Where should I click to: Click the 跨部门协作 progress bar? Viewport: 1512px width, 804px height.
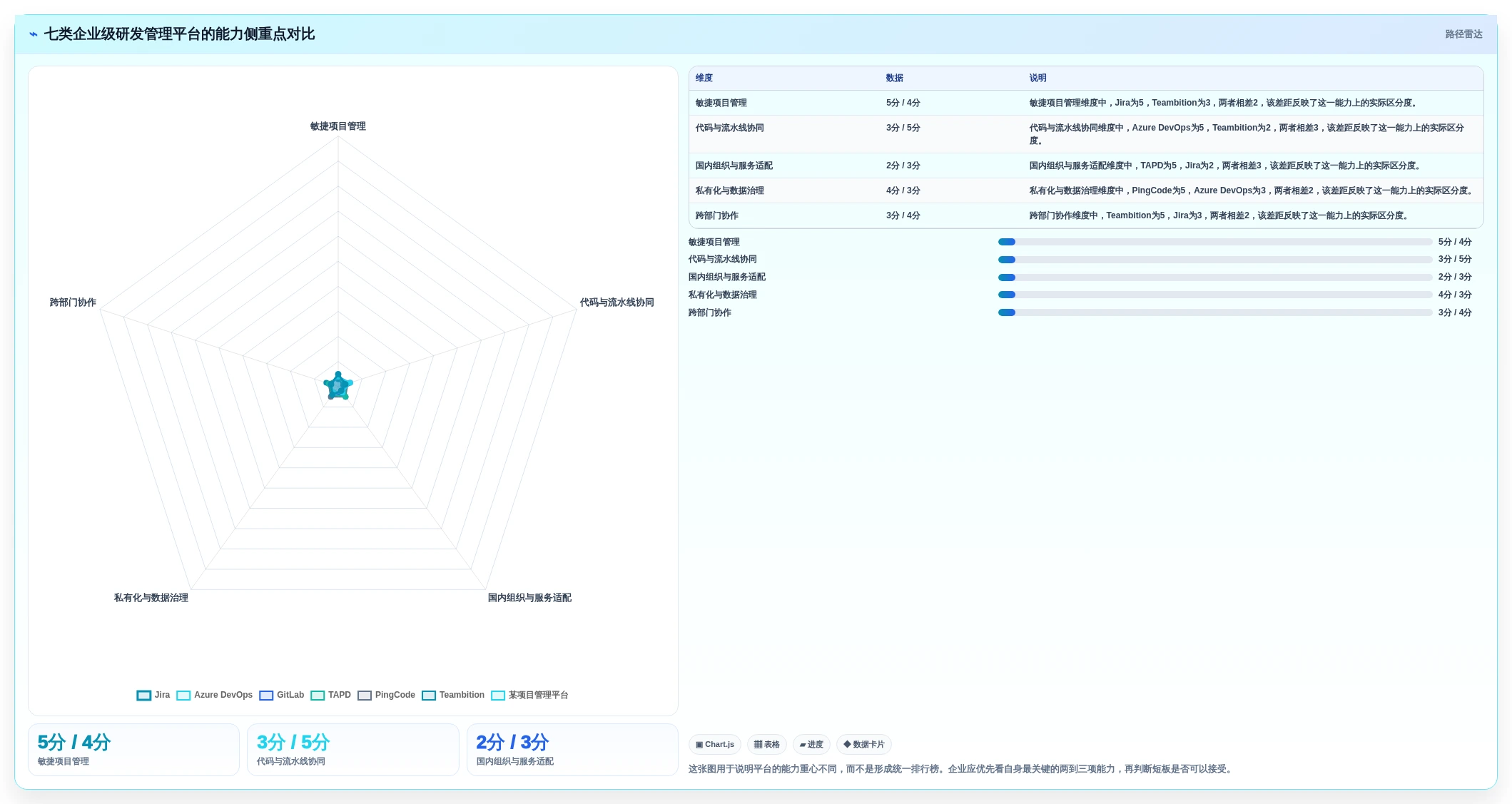(1215, 312)
